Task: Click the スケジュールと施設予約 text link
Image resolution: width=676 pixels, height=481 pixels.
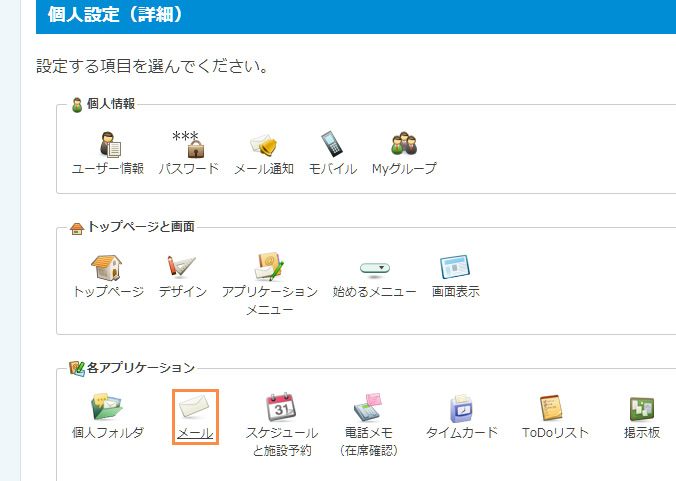Action: pos(282,441)
